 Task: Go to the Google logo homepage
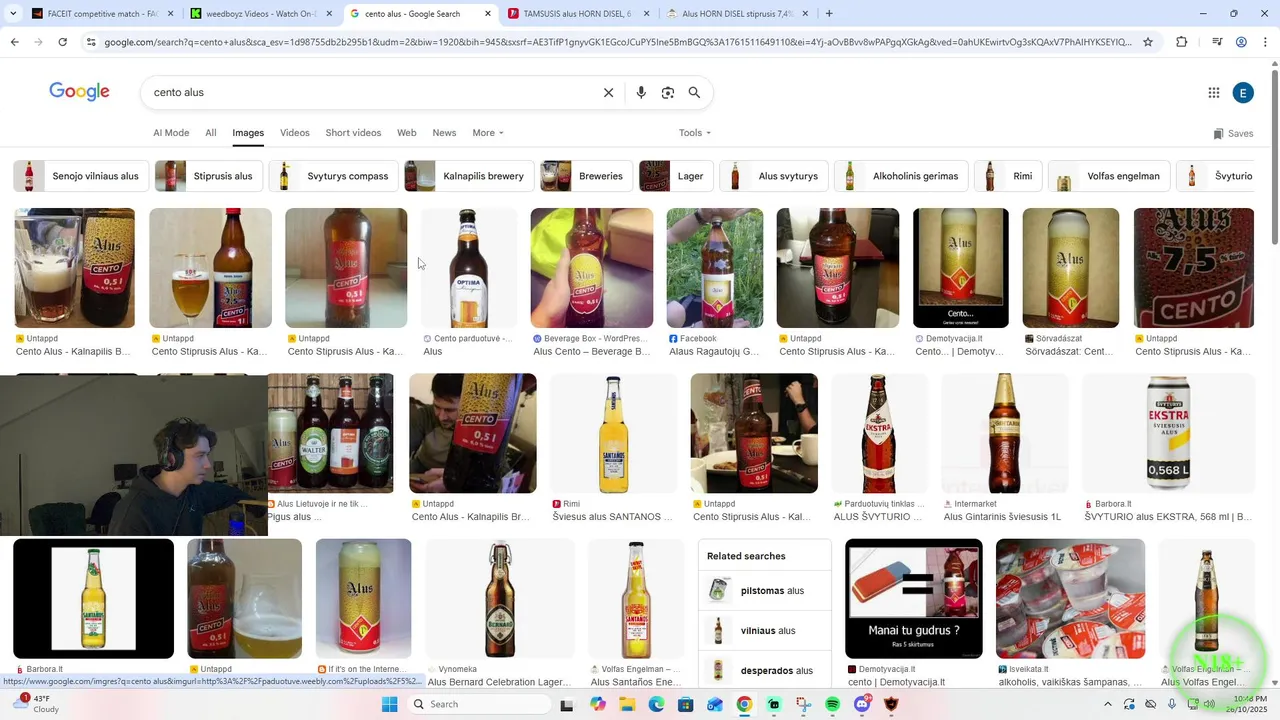point(79,92)
